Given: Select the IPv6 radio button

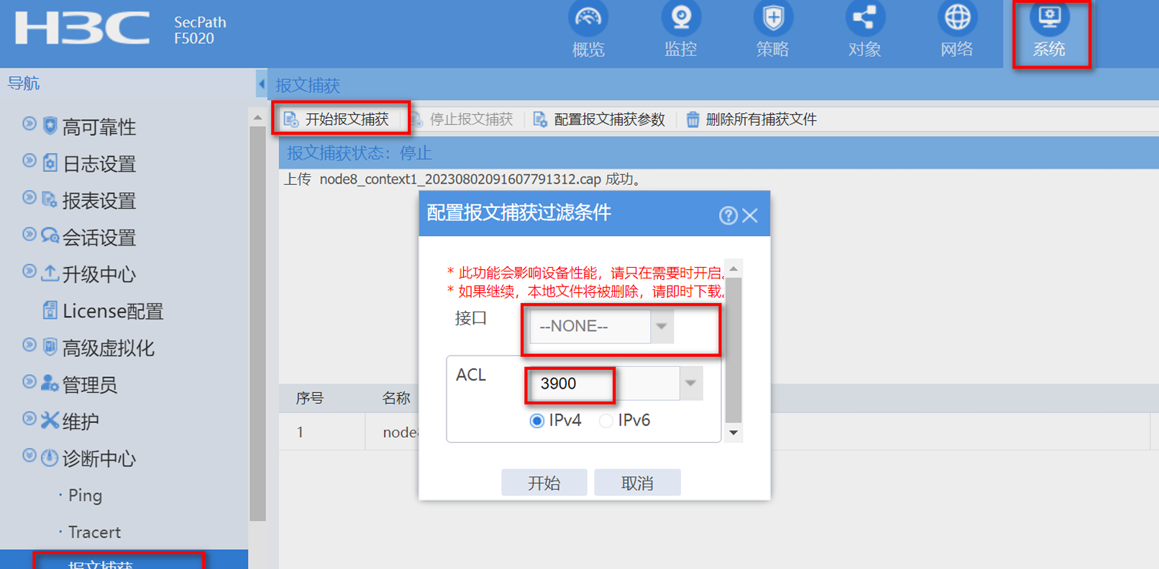Looking at the screenshot, I should pos(606,421).
